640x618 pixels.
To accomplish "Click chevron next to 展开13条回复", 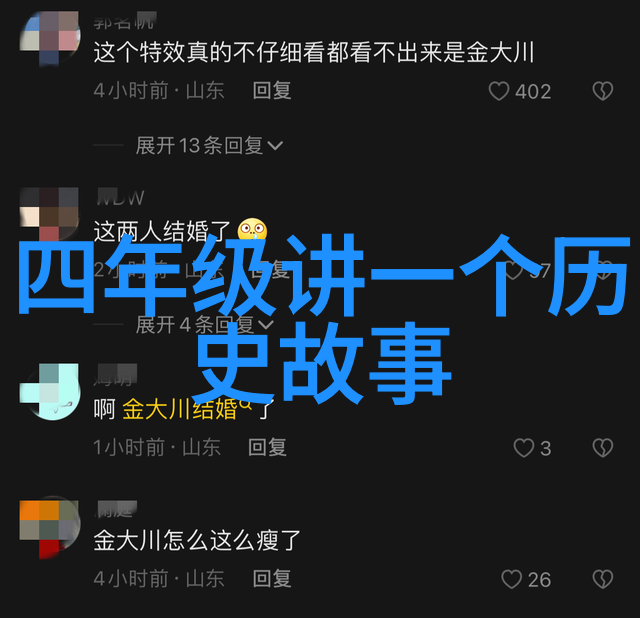I will pyautogui.click(x=275, y=146).
